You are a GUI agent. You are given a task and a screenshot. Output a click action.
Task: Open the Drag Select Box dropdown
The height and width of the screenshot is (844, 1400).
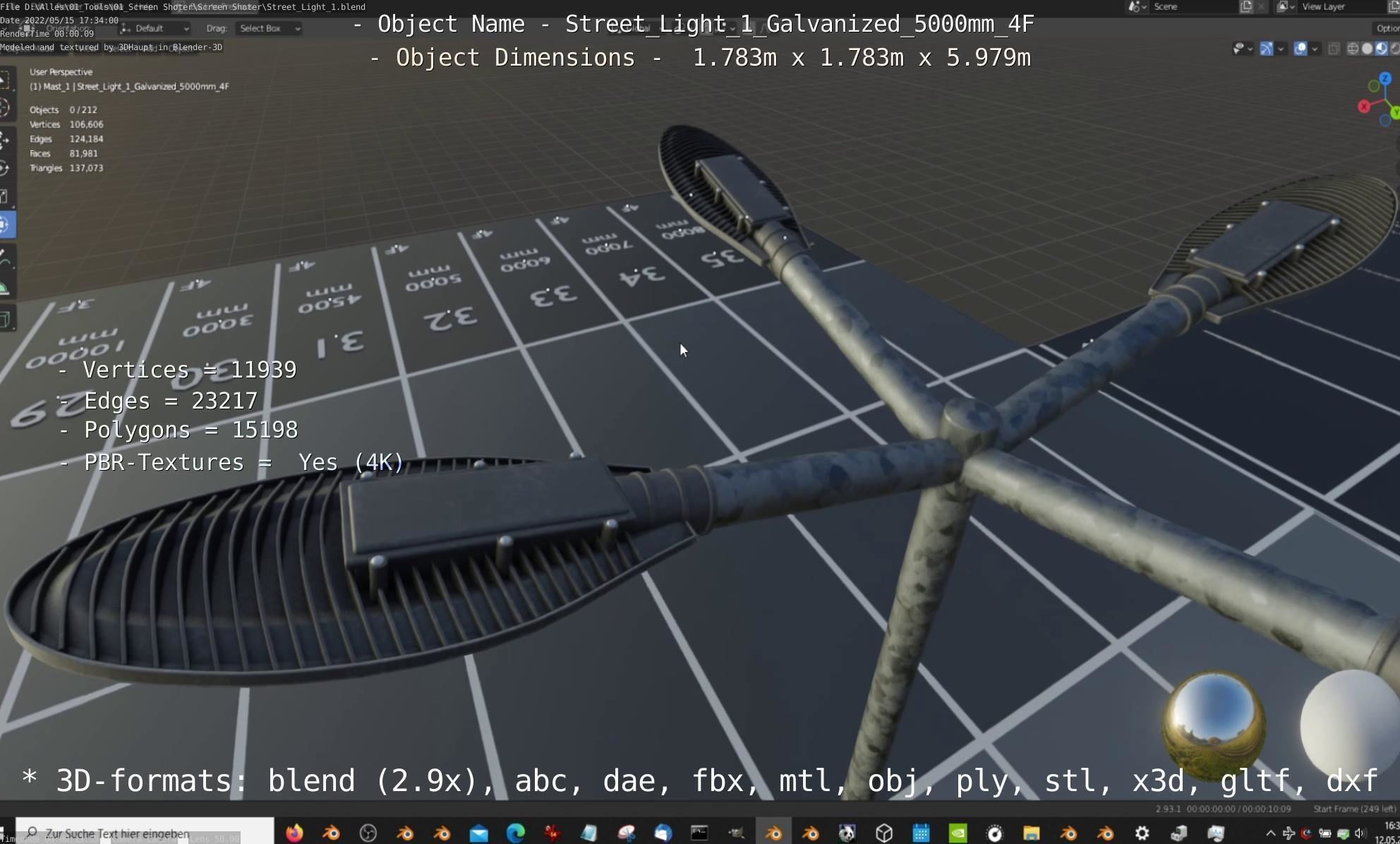click(269, 28)
